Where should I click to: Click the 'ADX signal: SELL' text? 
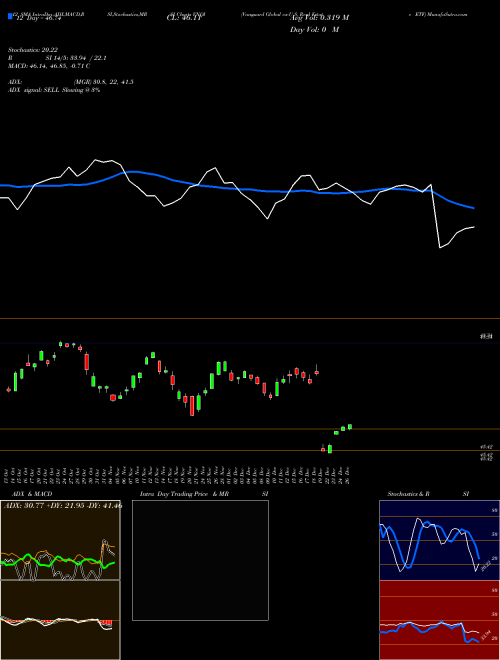34,90
